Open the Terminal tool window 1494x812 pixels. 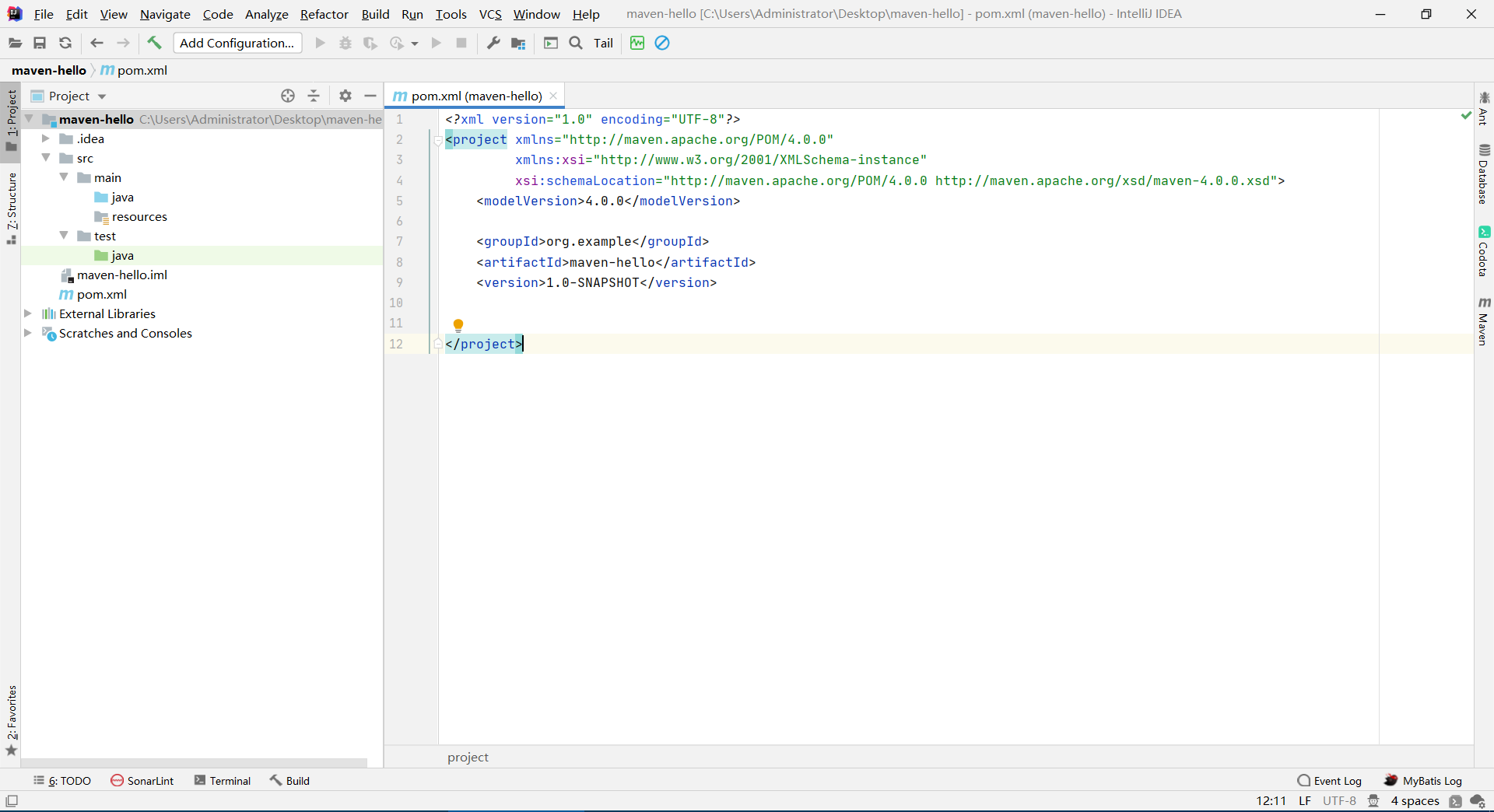point(223,781)
